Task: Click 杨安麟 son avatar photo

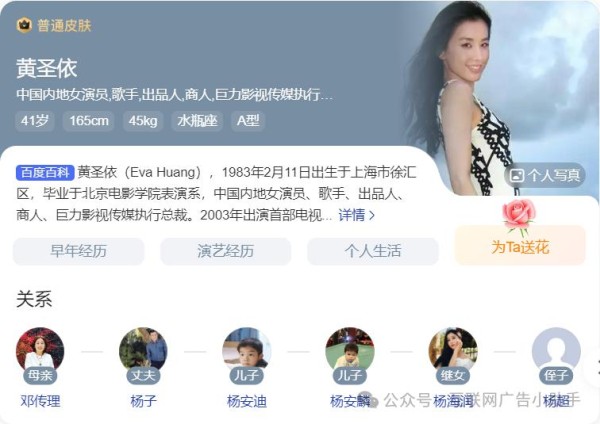Action: click(350, 351)
